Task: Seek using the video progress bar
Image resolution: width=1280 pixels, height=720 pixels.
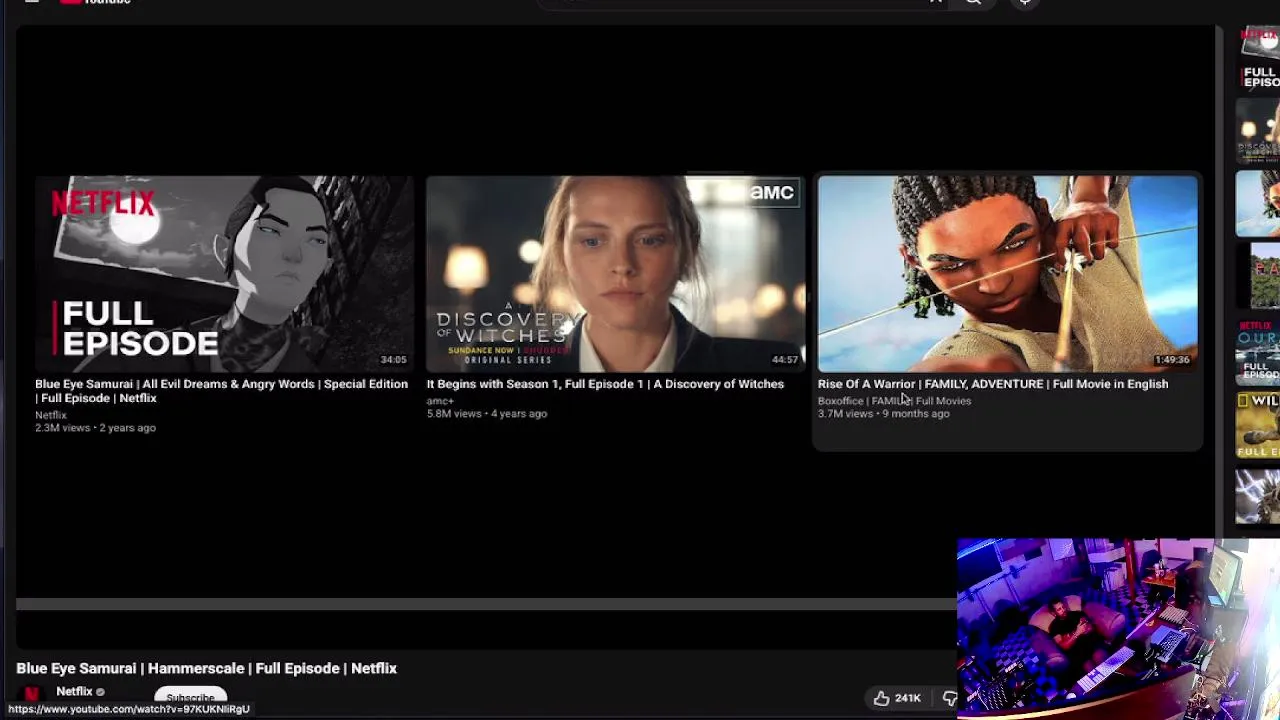Action: click(x=486, y=604)
